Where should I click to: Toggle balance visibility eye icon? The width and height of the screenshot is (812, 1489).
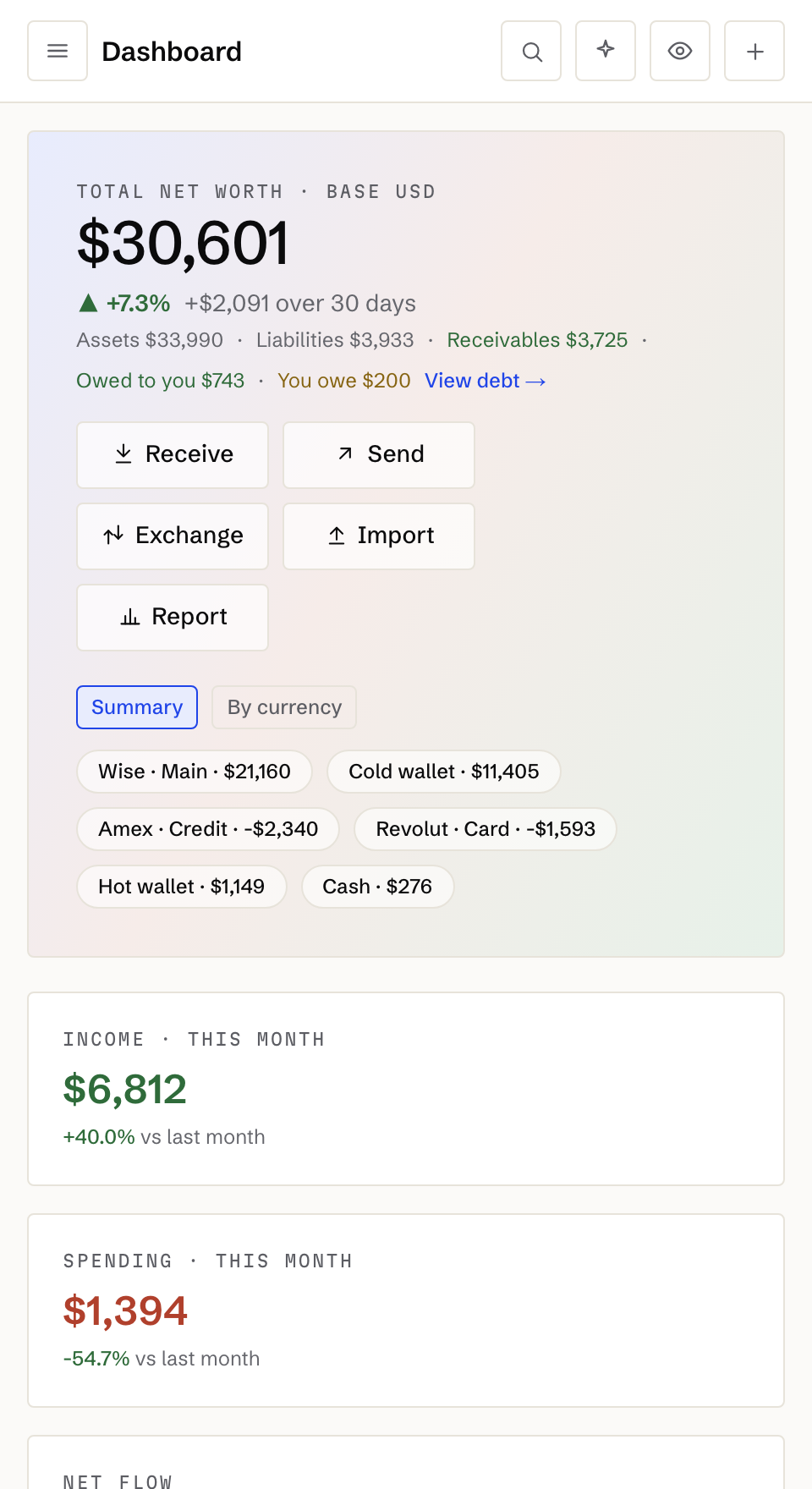pyautogui.click(x=680, y=51)
